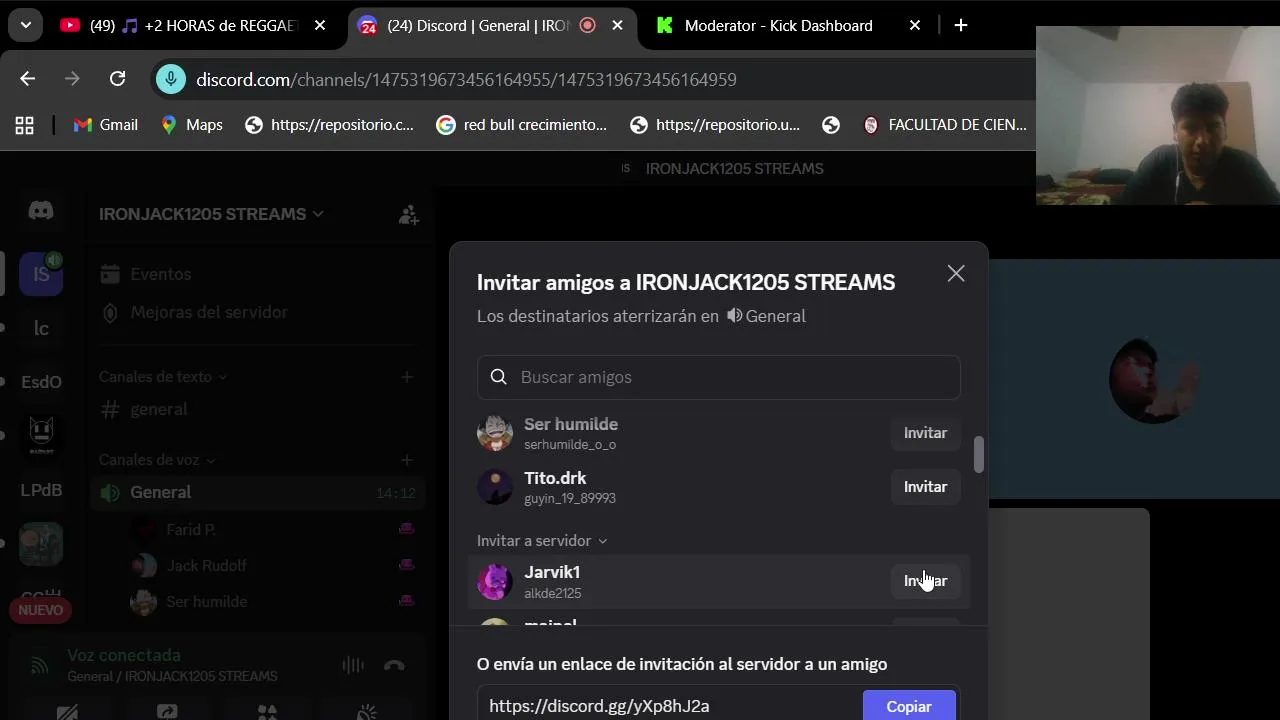Open the Gmail bookmark
The image size is (1280, 720).
(106, 125)
